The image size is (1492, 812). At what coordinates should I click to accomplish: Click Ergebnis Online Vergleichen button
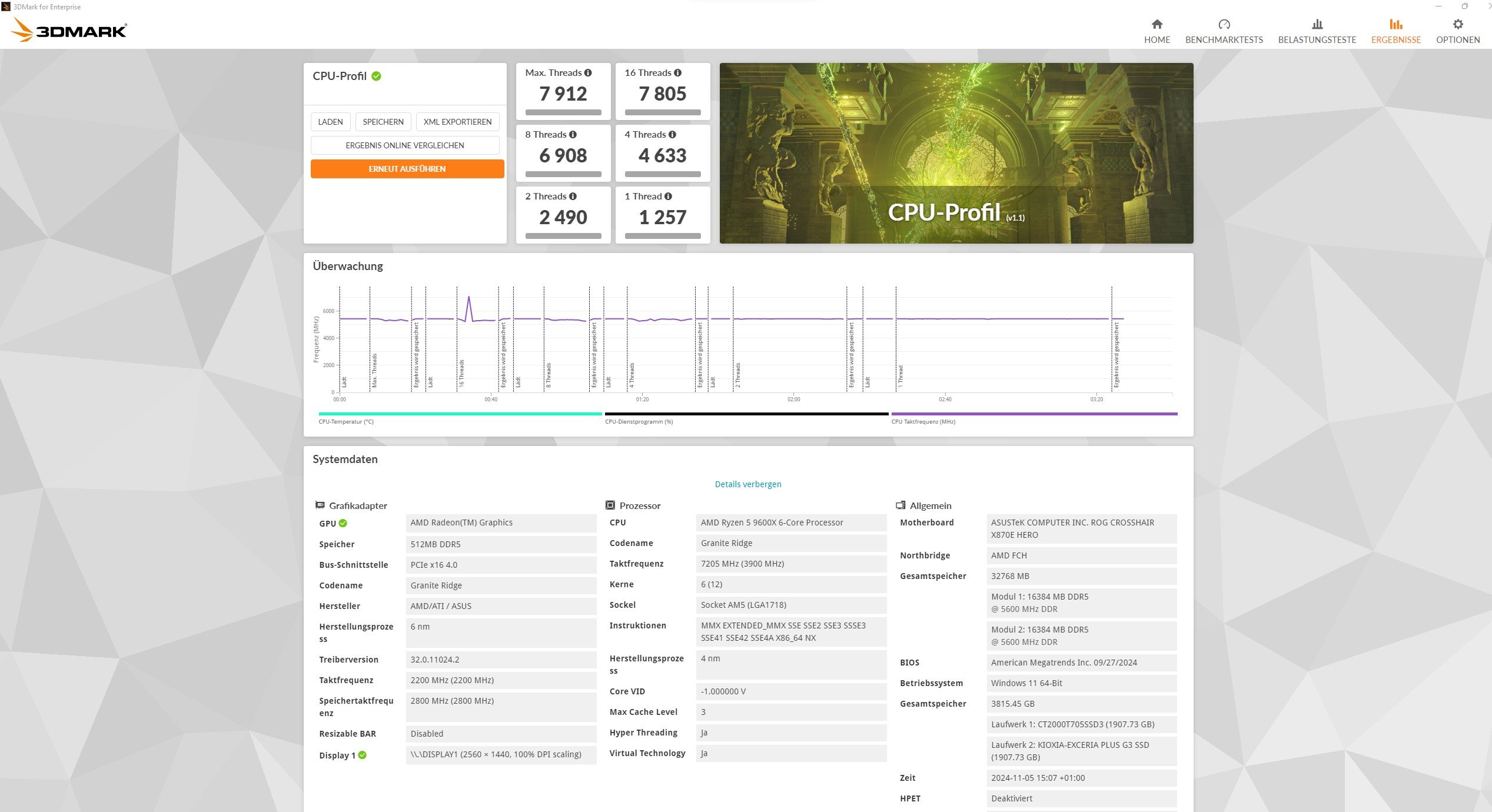(x=405, y=145)
